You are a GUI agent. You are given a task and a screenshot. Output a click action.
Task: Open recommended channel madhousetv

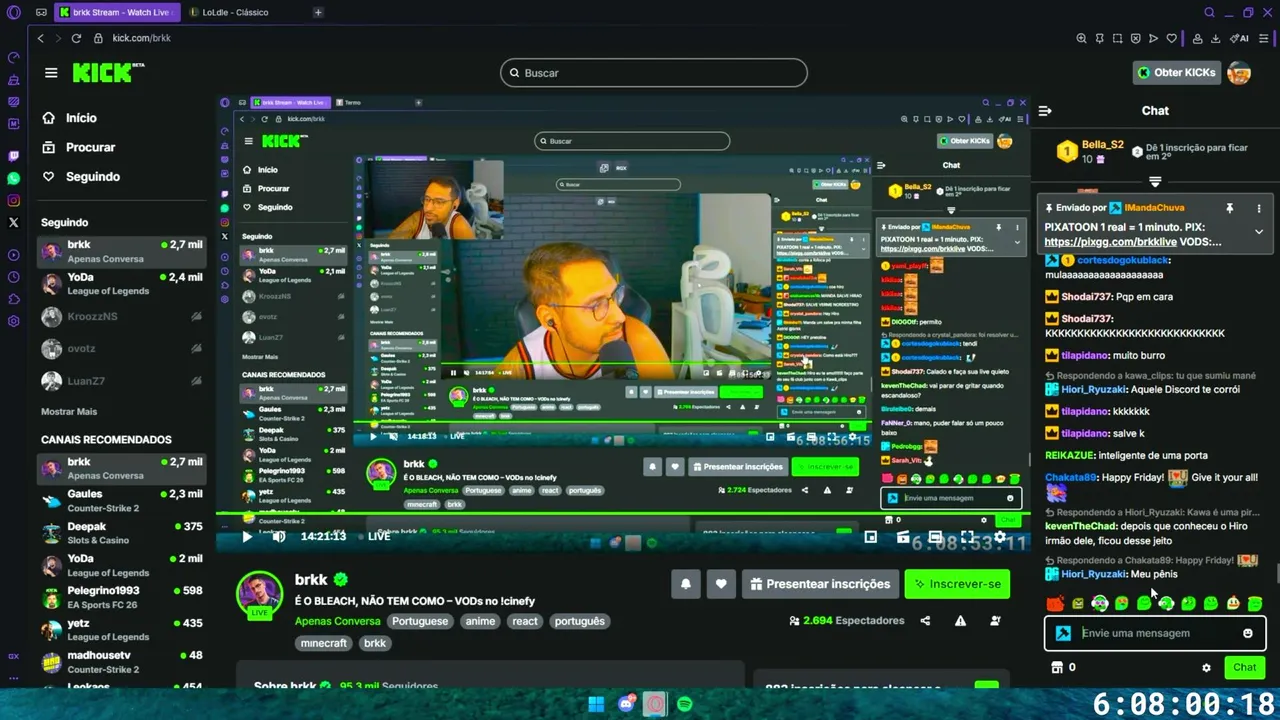(x=122, y=661)
